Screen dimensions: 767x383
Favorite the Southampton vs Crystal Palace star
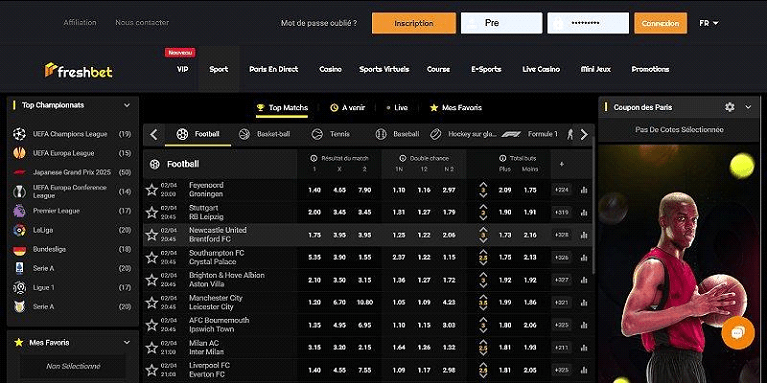[x=152, y=257]
